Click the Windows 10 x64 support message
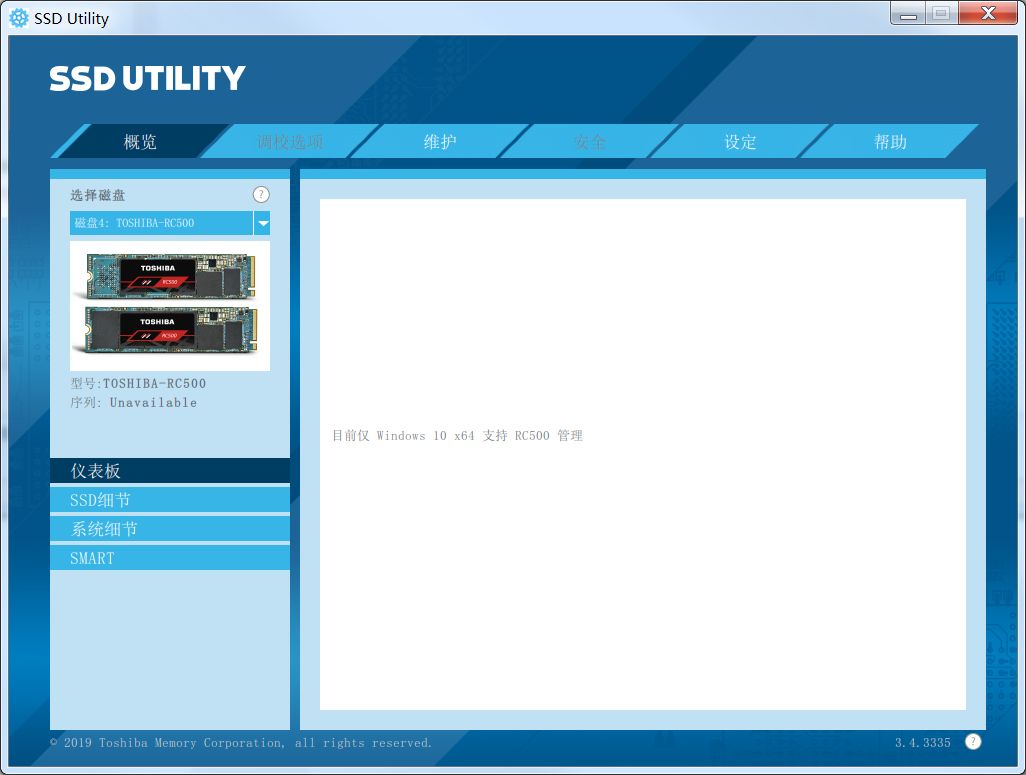 [457, 436]
